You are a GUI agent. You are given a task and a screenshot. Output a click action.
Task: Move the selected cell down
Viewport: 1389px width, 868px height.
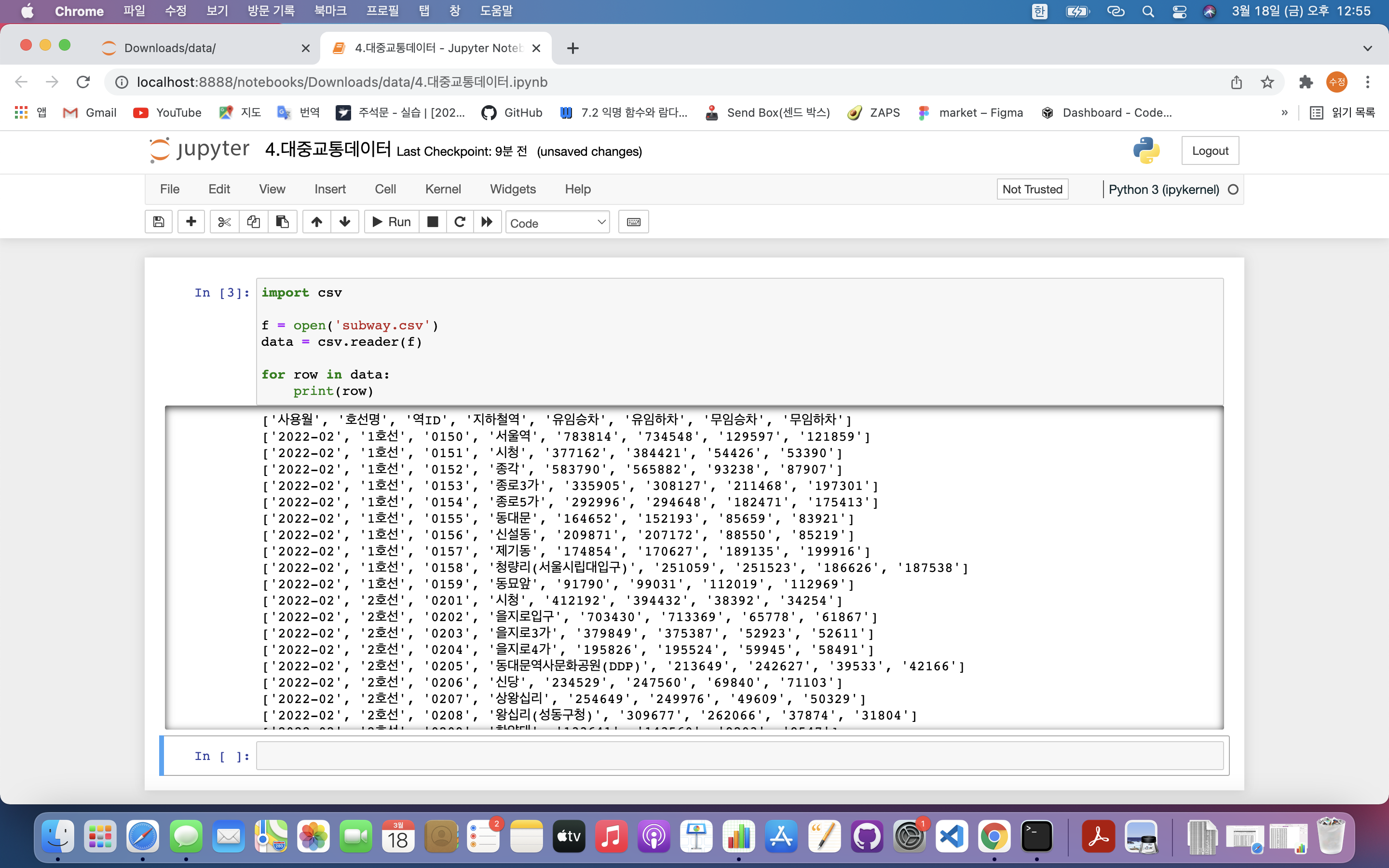[x=345, y=222]
